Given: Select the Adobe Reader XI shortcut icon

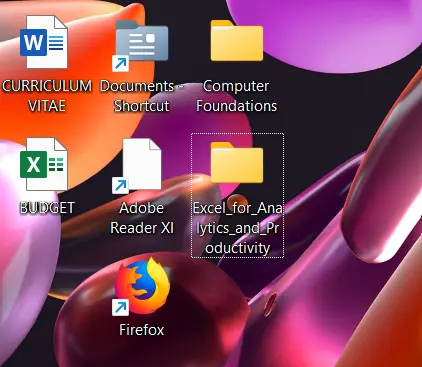Looking at the screenshot, I should [137, 166].
